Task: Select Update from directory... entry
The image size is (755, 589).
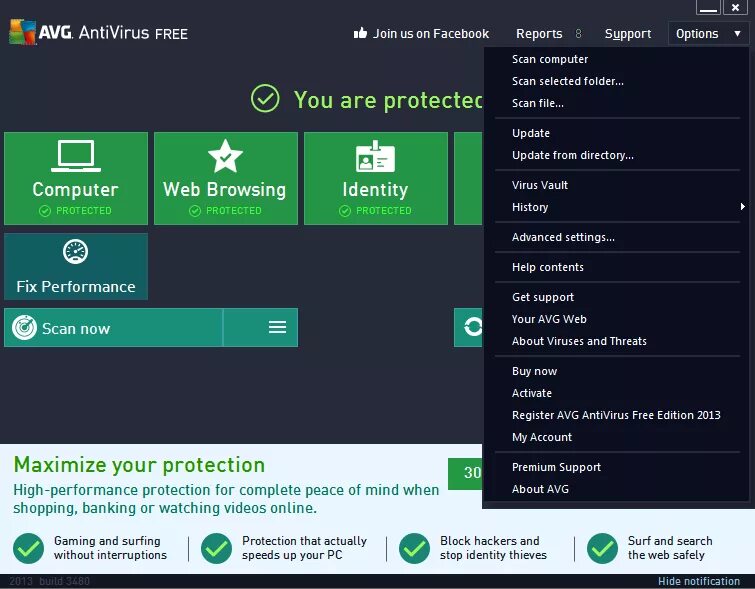Action: click(573, 156)
